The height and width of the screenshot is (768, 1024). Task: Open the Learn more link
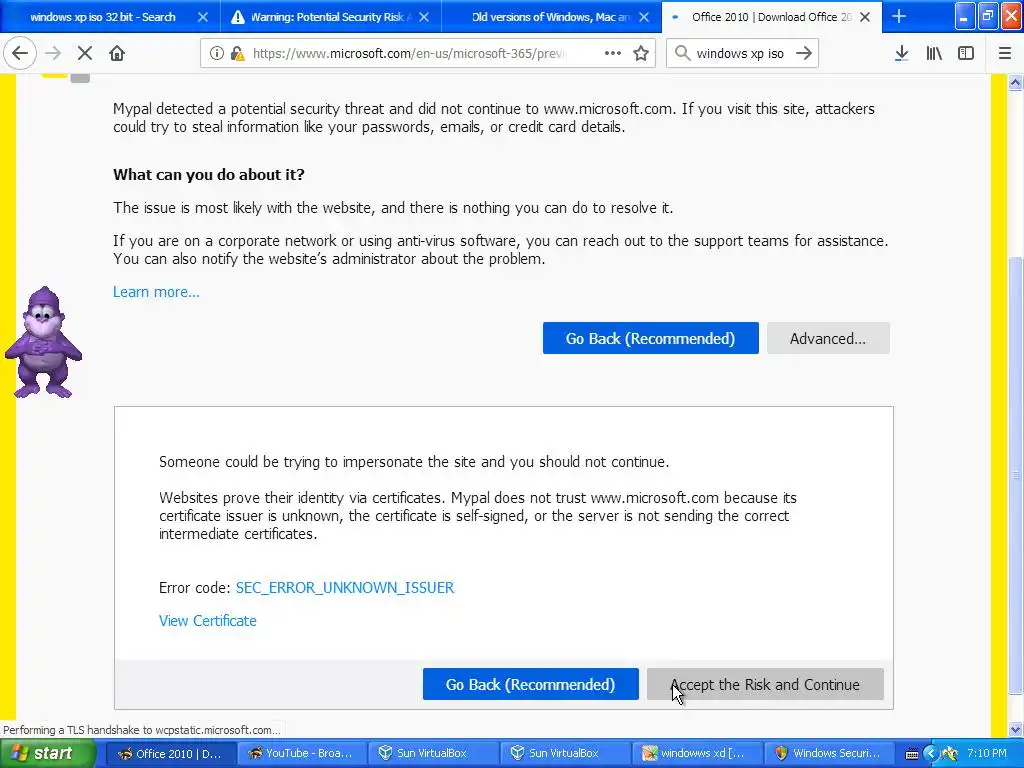[156, 292]
